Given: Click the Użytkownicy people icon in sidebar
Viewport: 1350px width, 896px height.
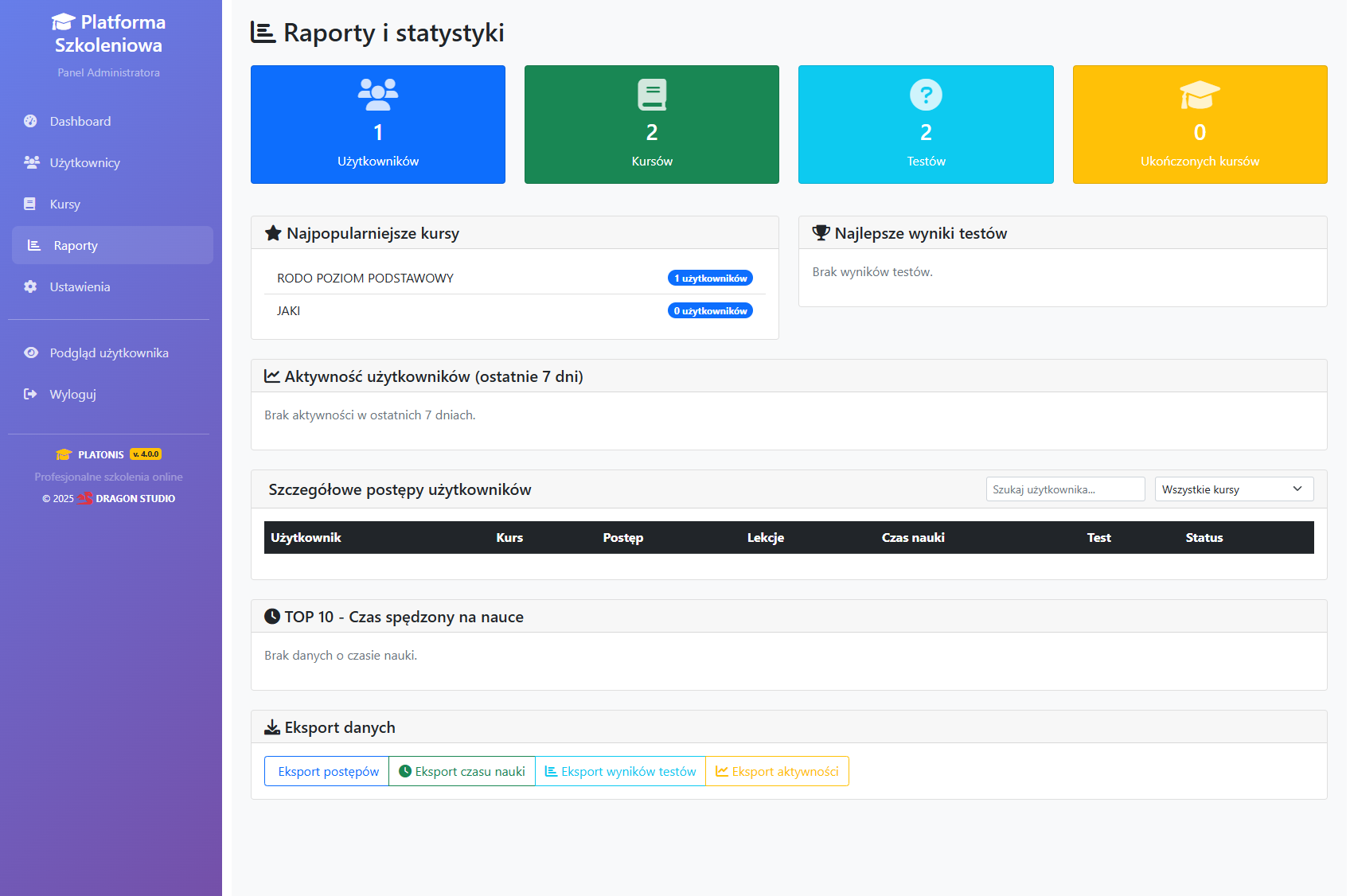Looking at the screenshot, I should tap(31, 162).
